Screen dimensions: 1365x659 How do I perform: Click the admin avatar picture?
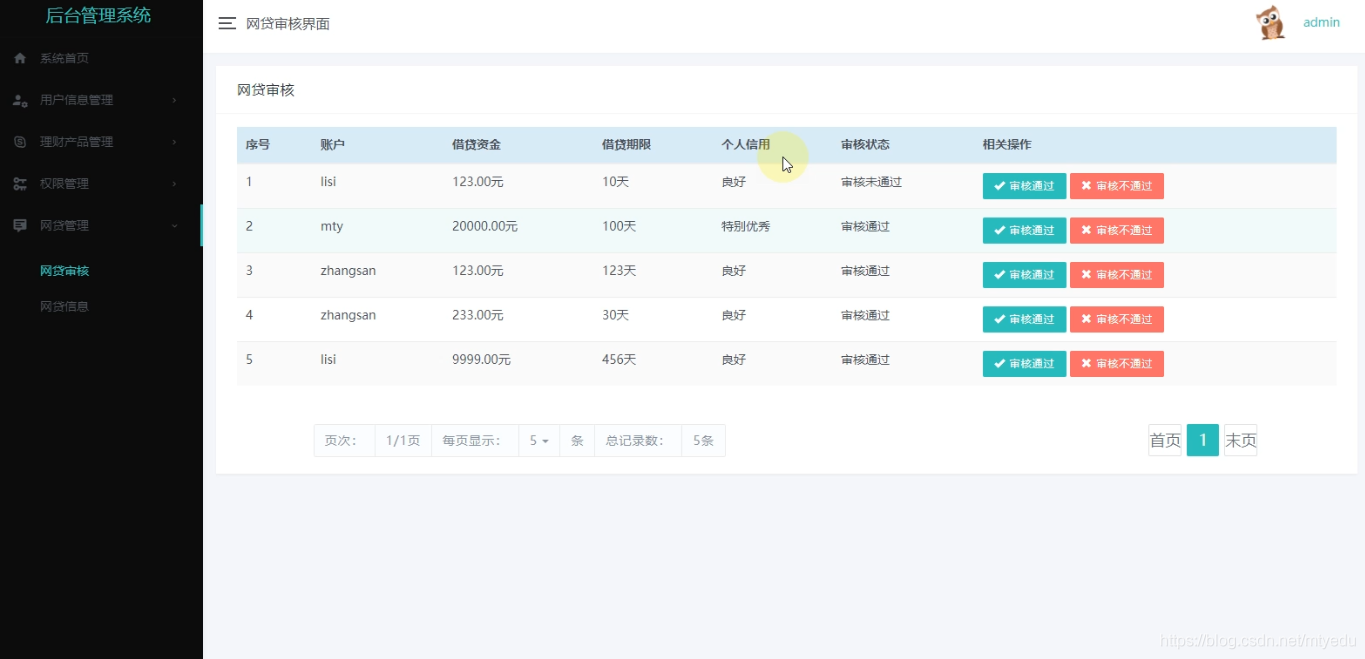point(1269,21)
